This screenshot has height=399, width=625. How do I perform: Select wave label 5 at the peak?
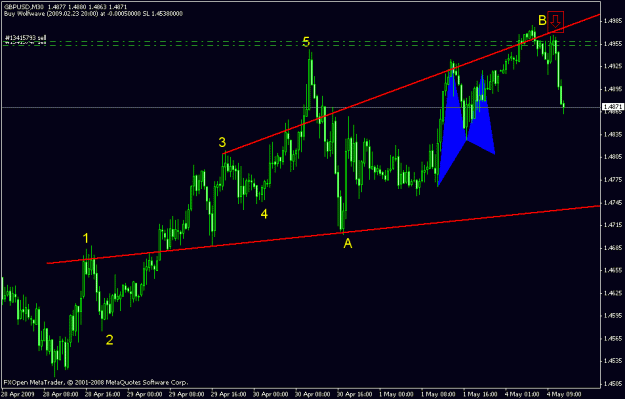tap(306, 41)
